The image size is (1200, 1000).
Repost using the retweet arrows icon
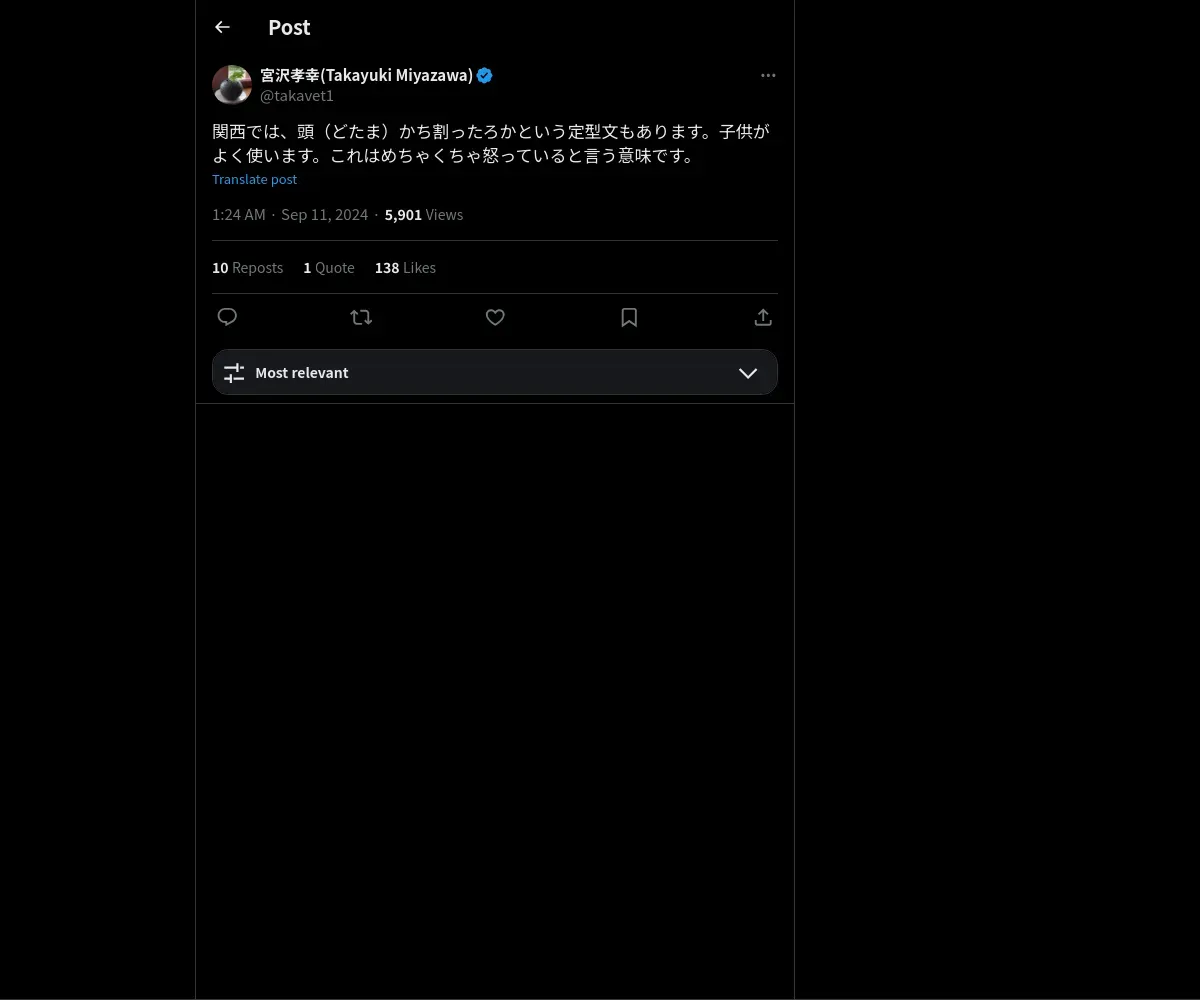(x=361, y=317)
